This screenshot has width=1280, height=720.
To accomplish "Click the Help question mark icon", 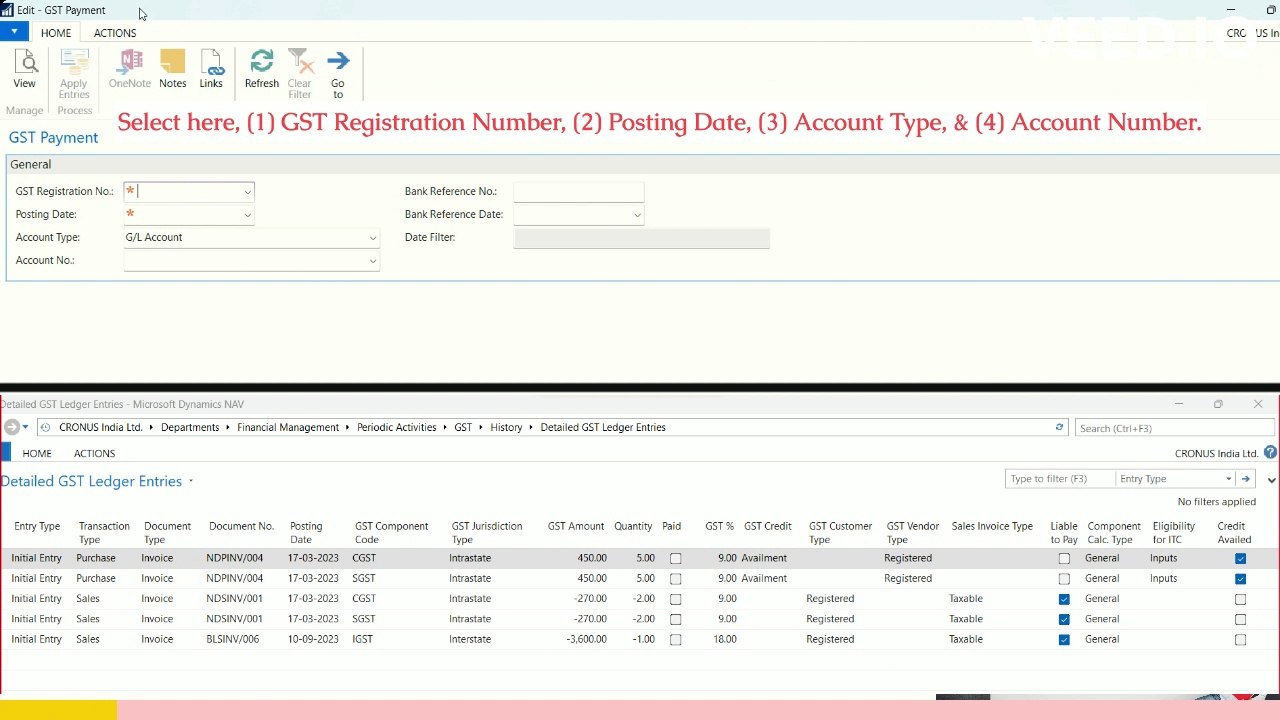I will pyautogui.click(x=1269, y=453).
